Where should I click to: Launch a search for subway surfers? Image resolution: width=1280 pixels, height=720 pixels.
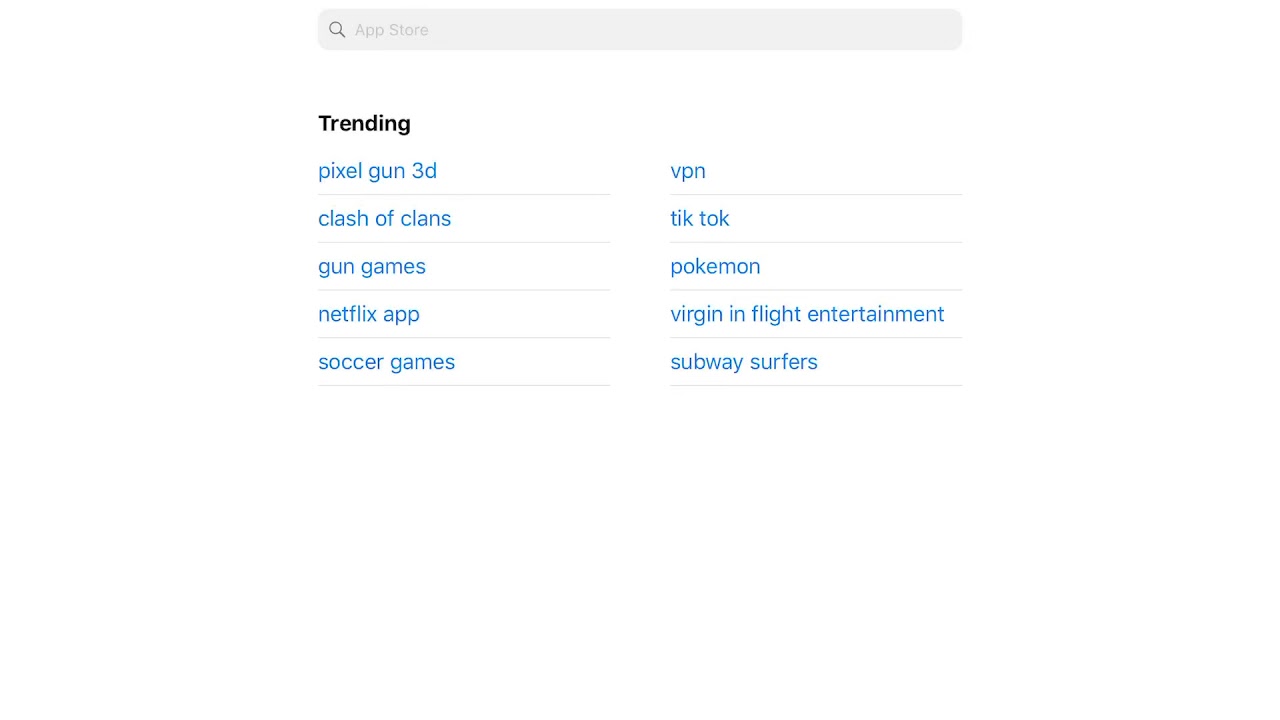(743, 362)
